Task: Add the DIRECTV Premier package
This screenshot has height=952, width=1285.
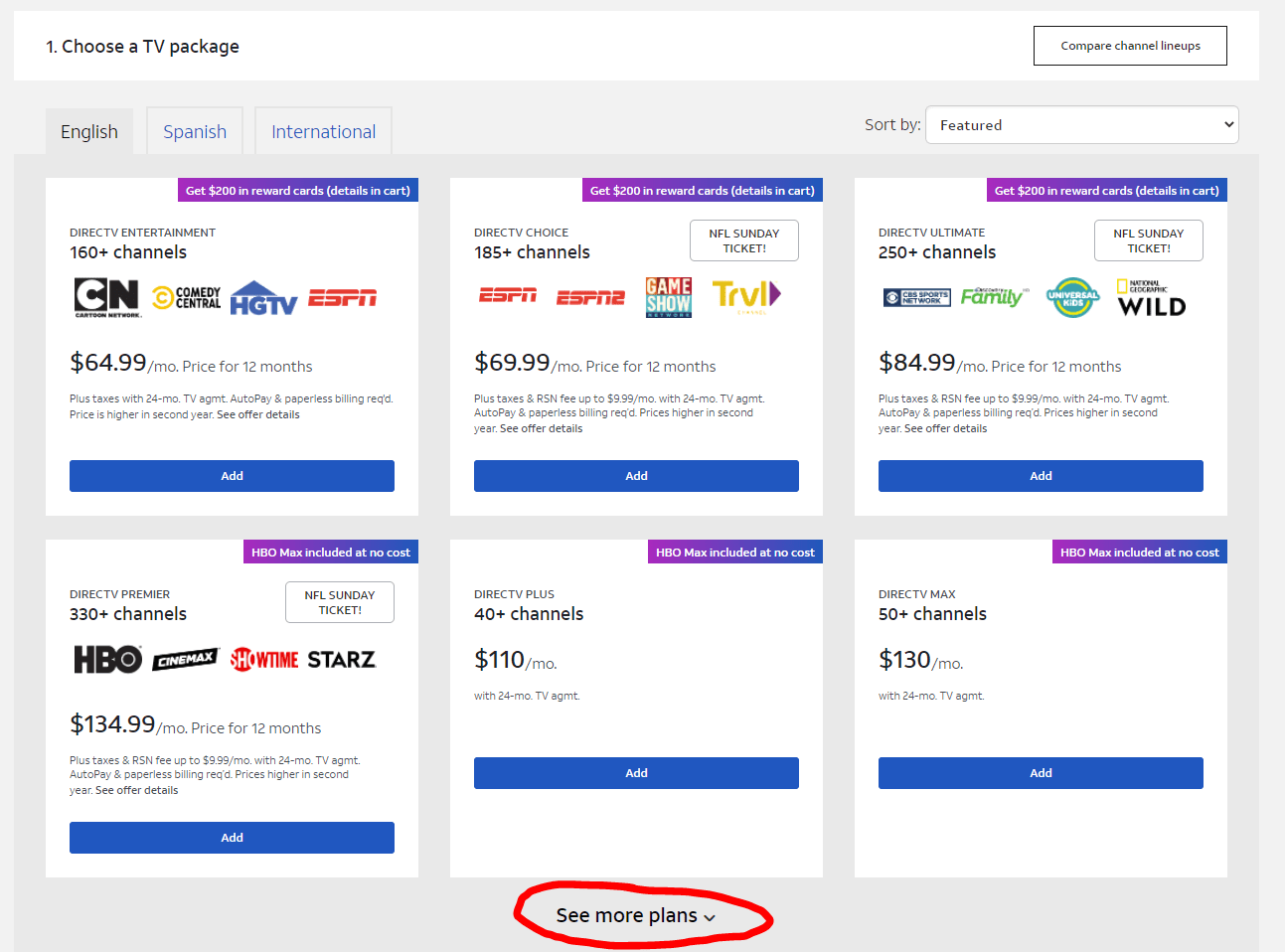Action: (232, 838)
